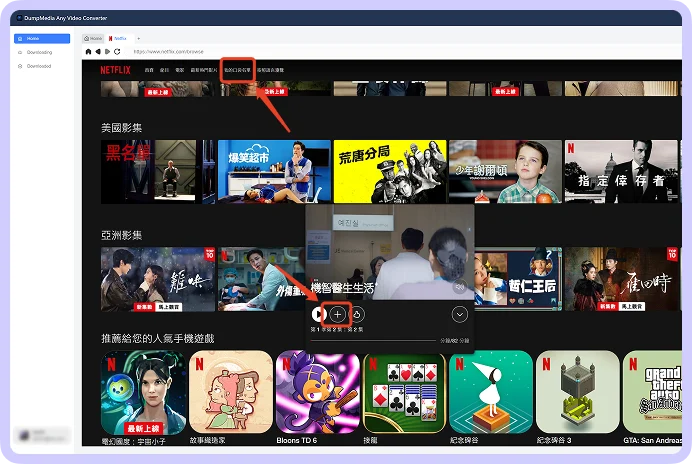
Task: Go back with the back arrow
Action: (98, 52)
